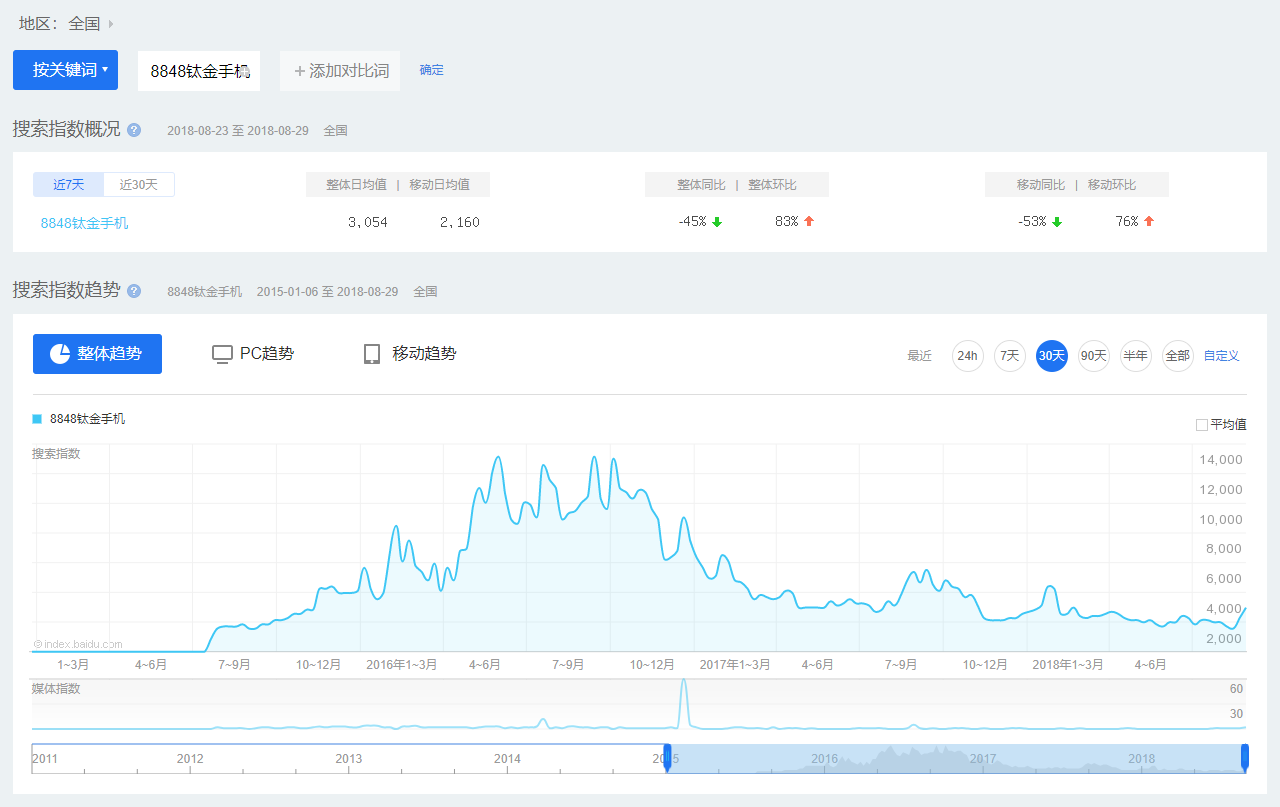Click the help icon beside 搜索指数概况
1280x807 pixels.
(134, 130)
